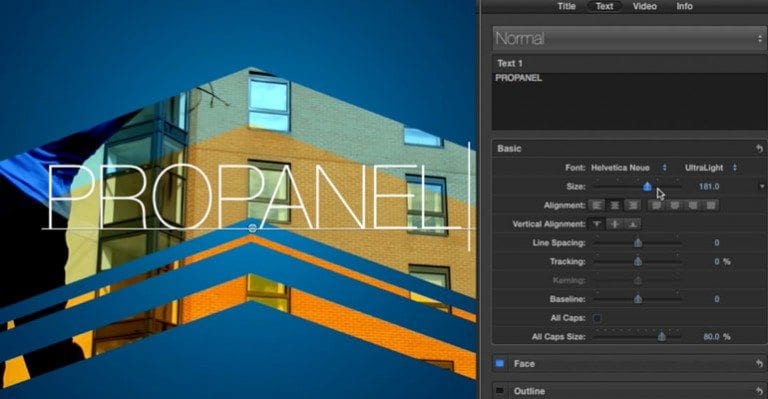Enable the All Caps checkbox
Viewport: 768px width, 399px height.
[597, 318]
